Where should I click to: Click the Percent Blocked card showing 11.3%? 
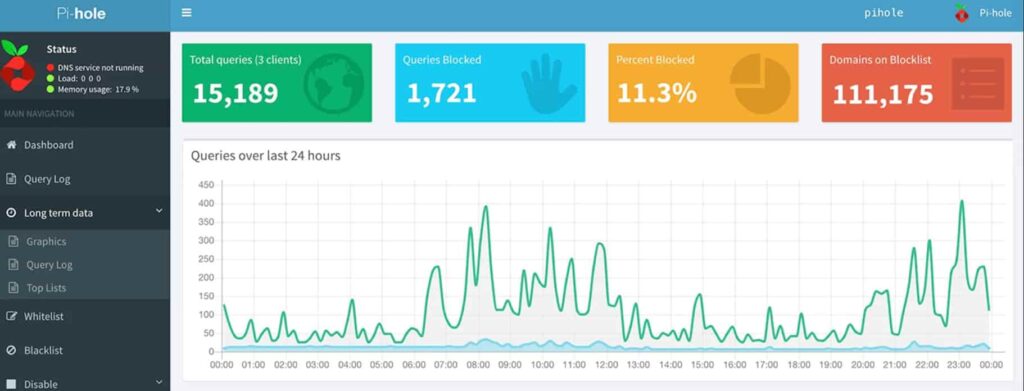(703, 83)
